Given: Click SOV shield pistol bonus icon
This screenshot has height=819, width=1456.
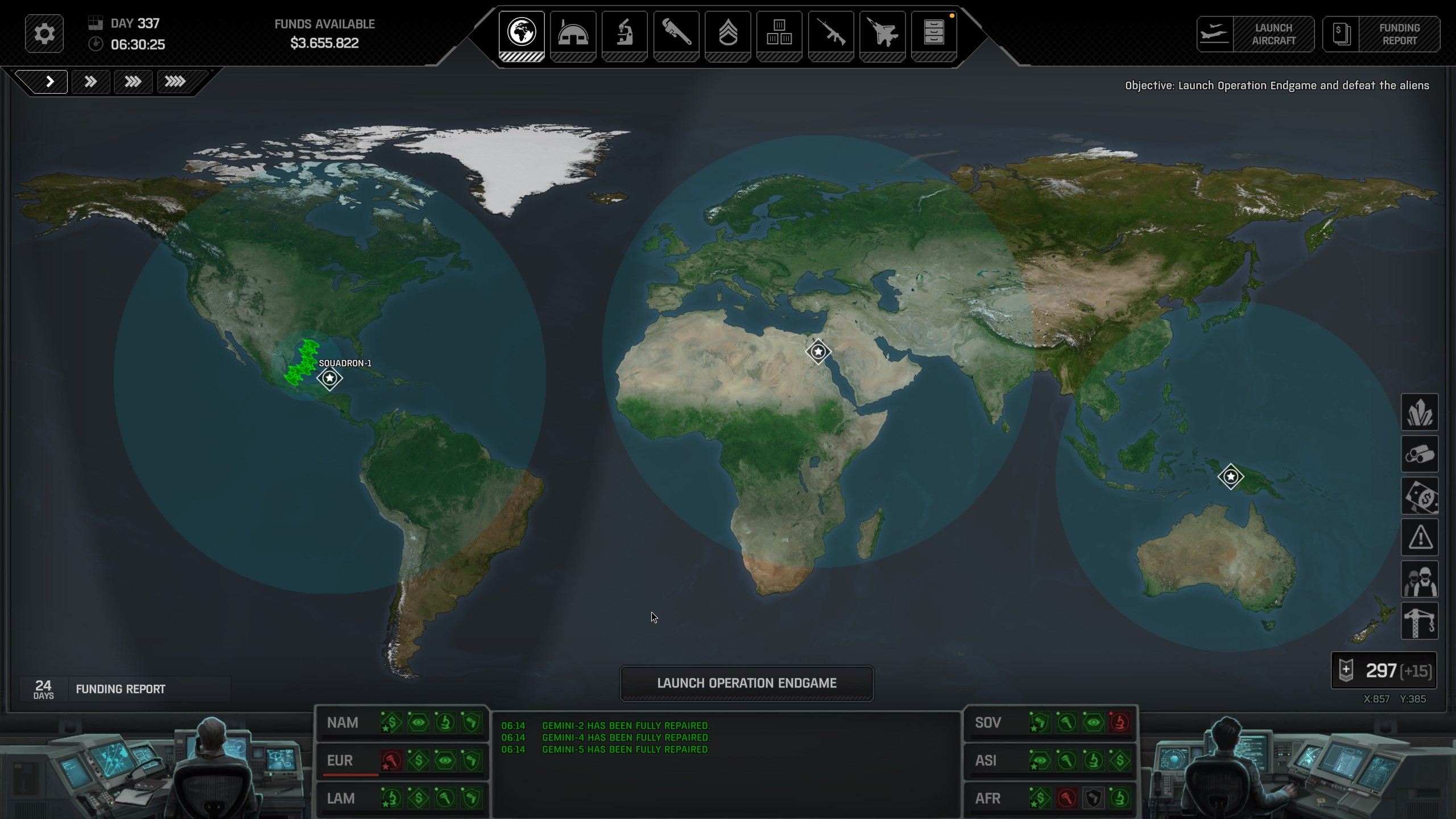Looking at the screenshot, I should [x=1040, y=723].
